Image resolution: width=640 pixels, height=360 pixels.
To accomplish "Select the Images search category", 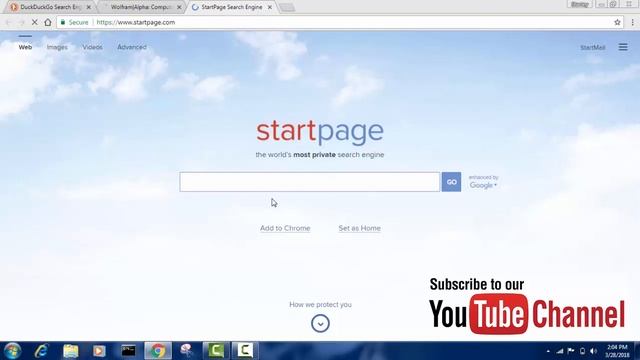I will [57, 47].
